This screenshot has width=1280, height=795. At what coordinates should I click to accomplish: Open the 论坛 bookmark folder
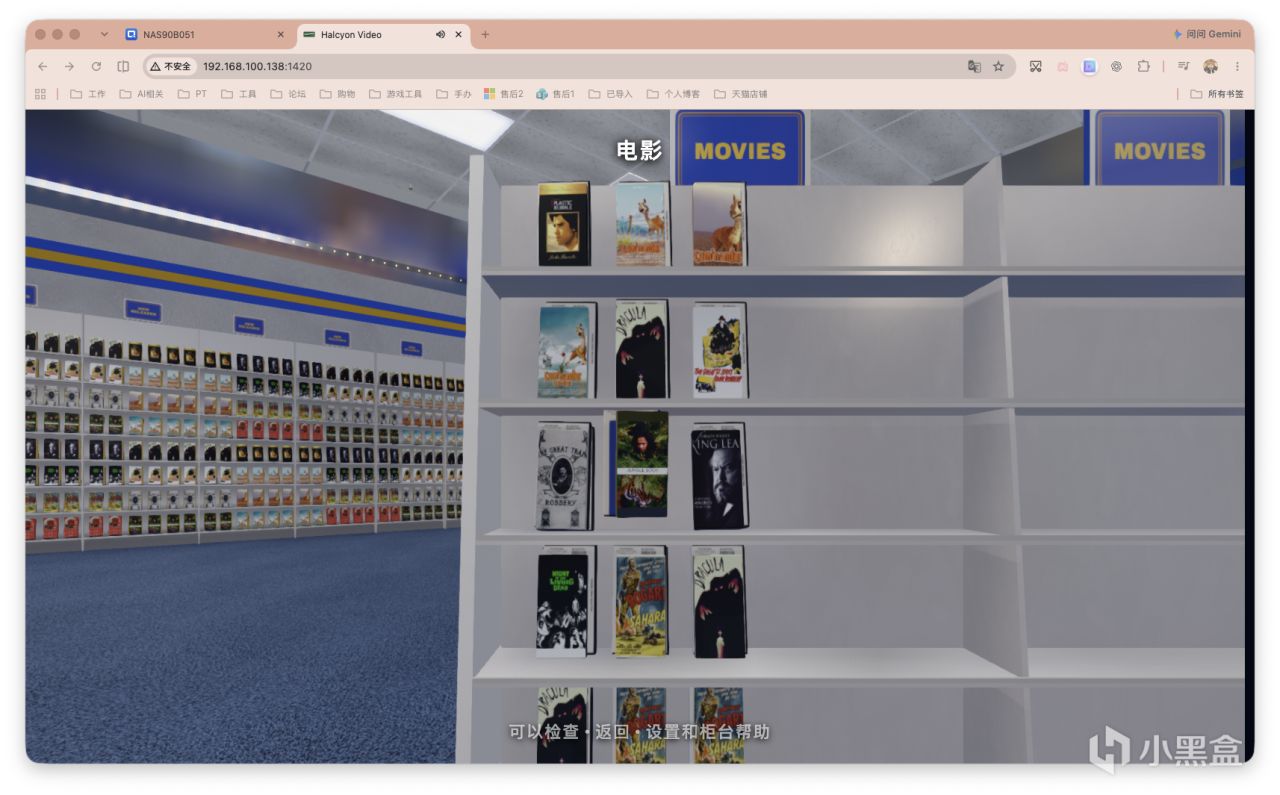pos(288,94)
